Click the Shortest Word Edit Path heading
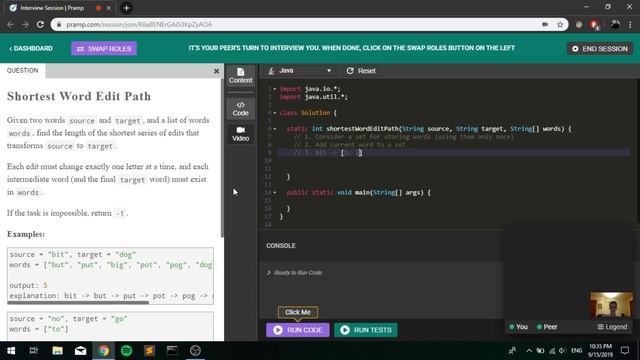 click(79, 96)
